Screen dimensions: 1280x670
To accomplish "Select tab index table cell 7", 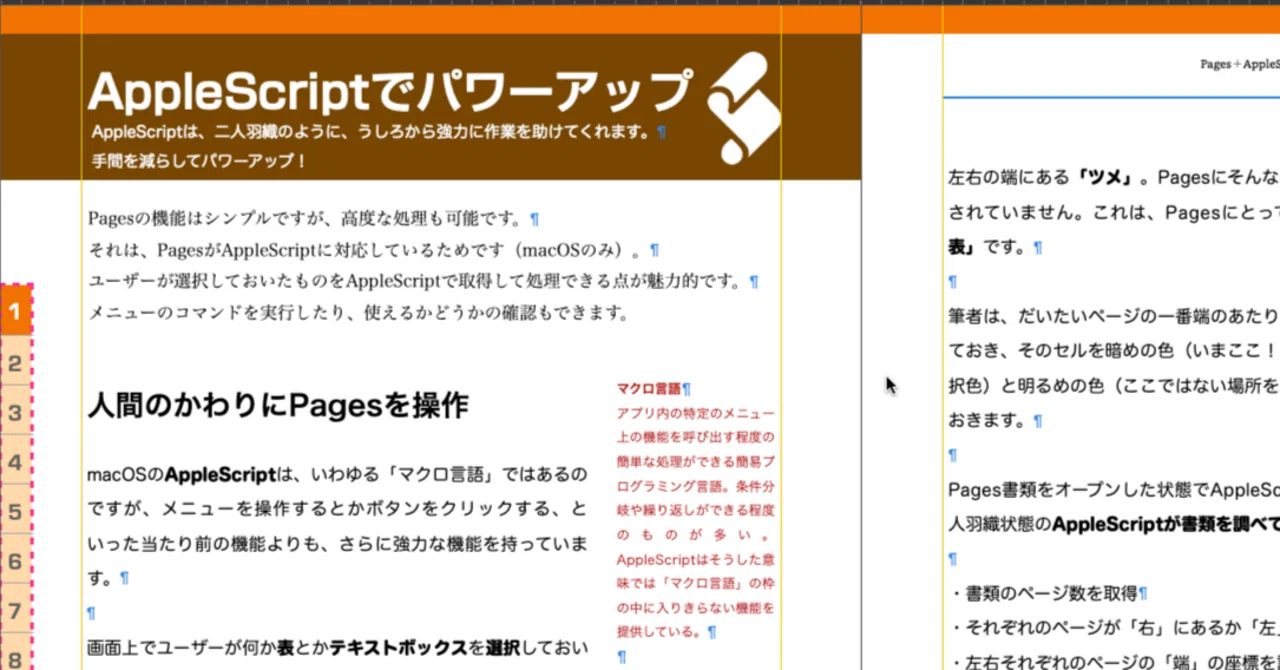I will [16, 610].
